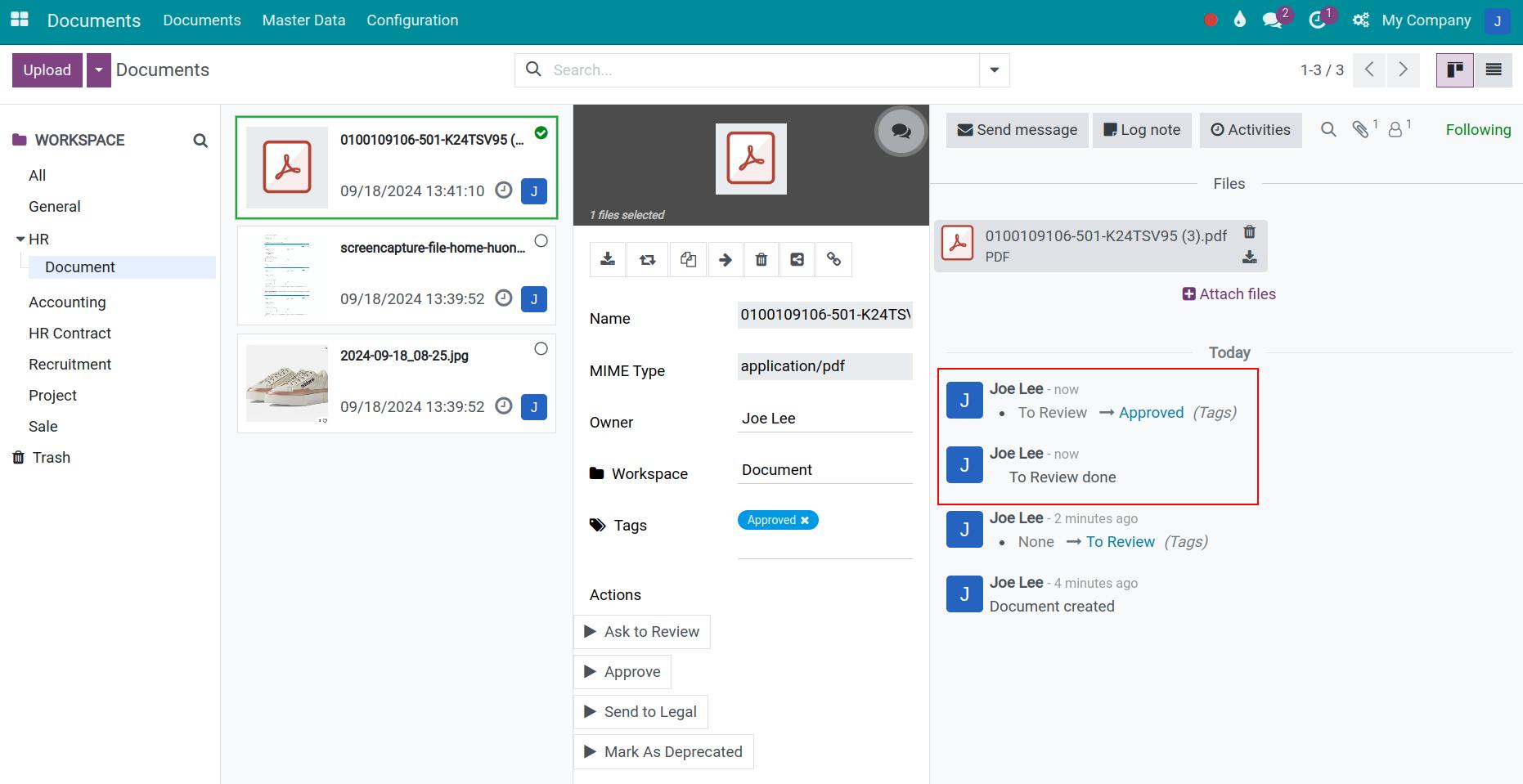Click the water drop icon in navbar
This screenshot has width=1523, height=784.
tap(1240, 20)
